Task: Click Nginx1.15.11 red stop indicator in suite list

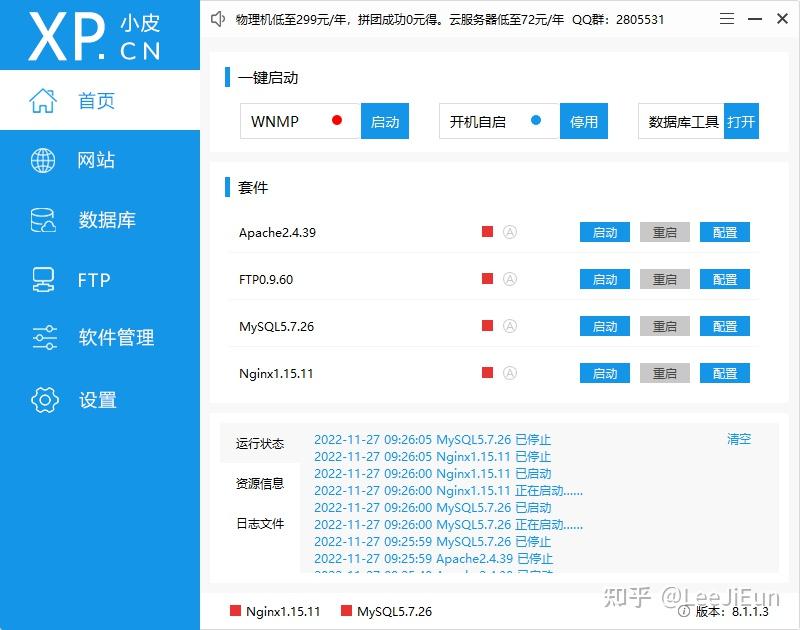Action: (488, 372)
